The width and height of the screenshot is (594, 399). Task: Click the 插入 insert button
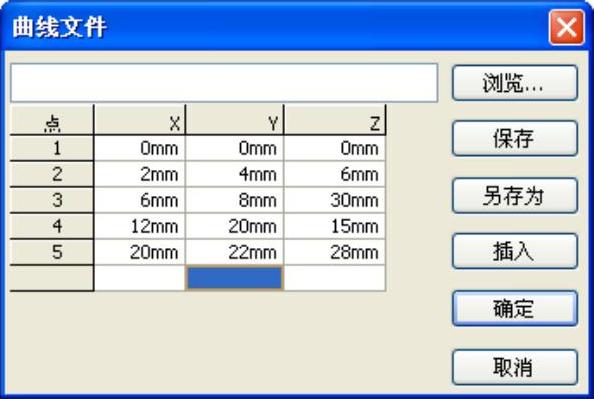[515, 251]
